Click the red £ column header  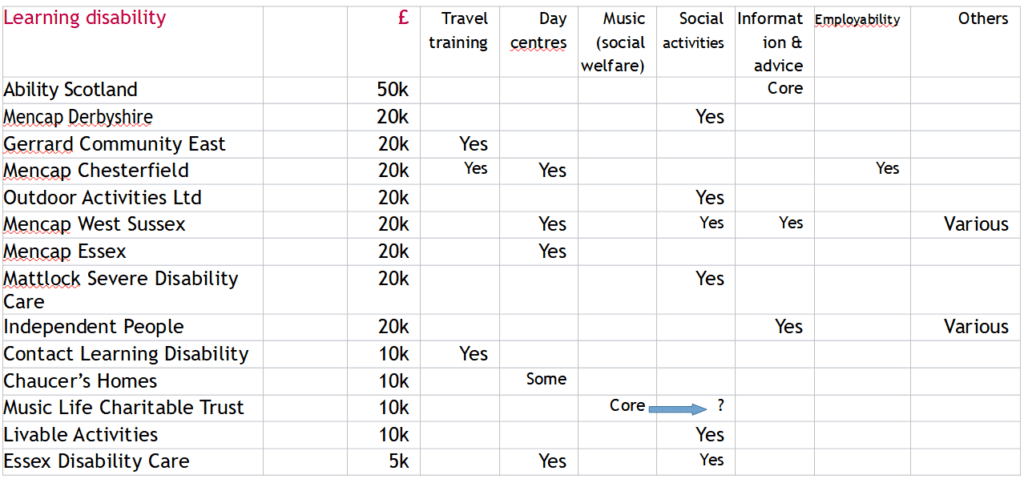click(402, 18)
